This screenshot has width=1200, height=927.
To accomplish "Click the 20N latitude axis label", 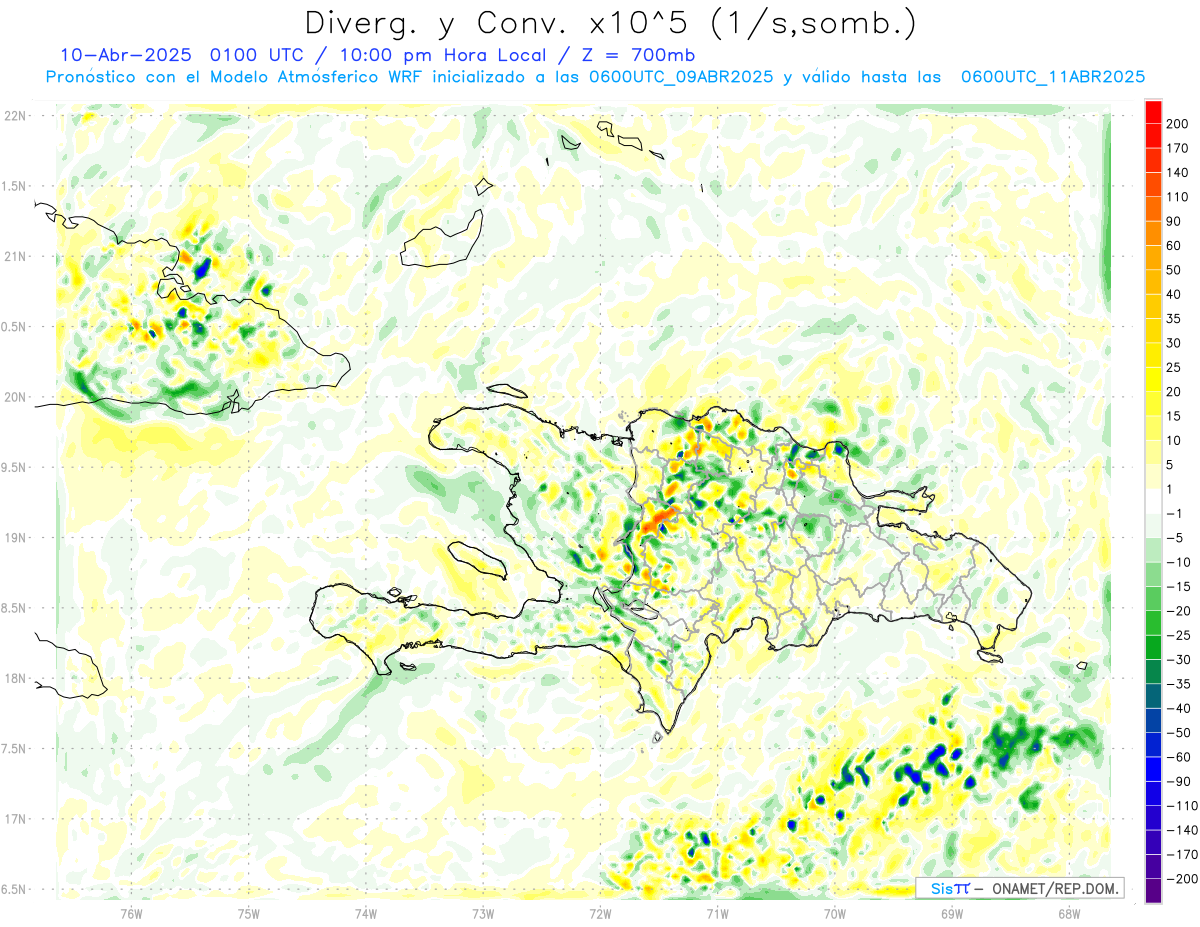I will click(x=15, y=397).
